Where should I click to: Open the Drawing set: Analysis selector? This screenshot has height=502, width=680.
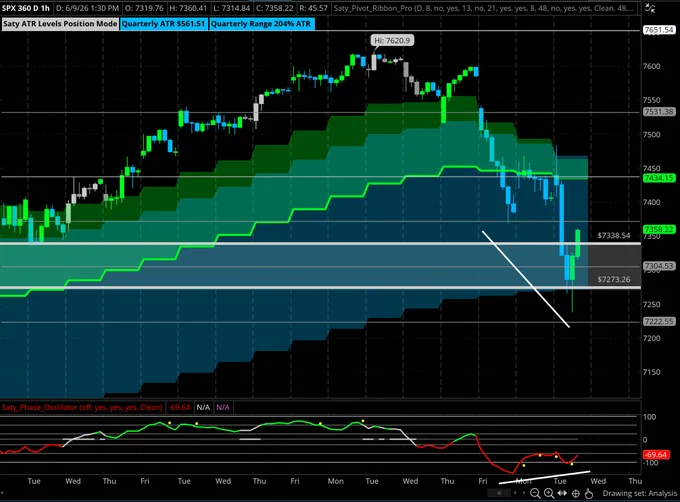[639, 493]
